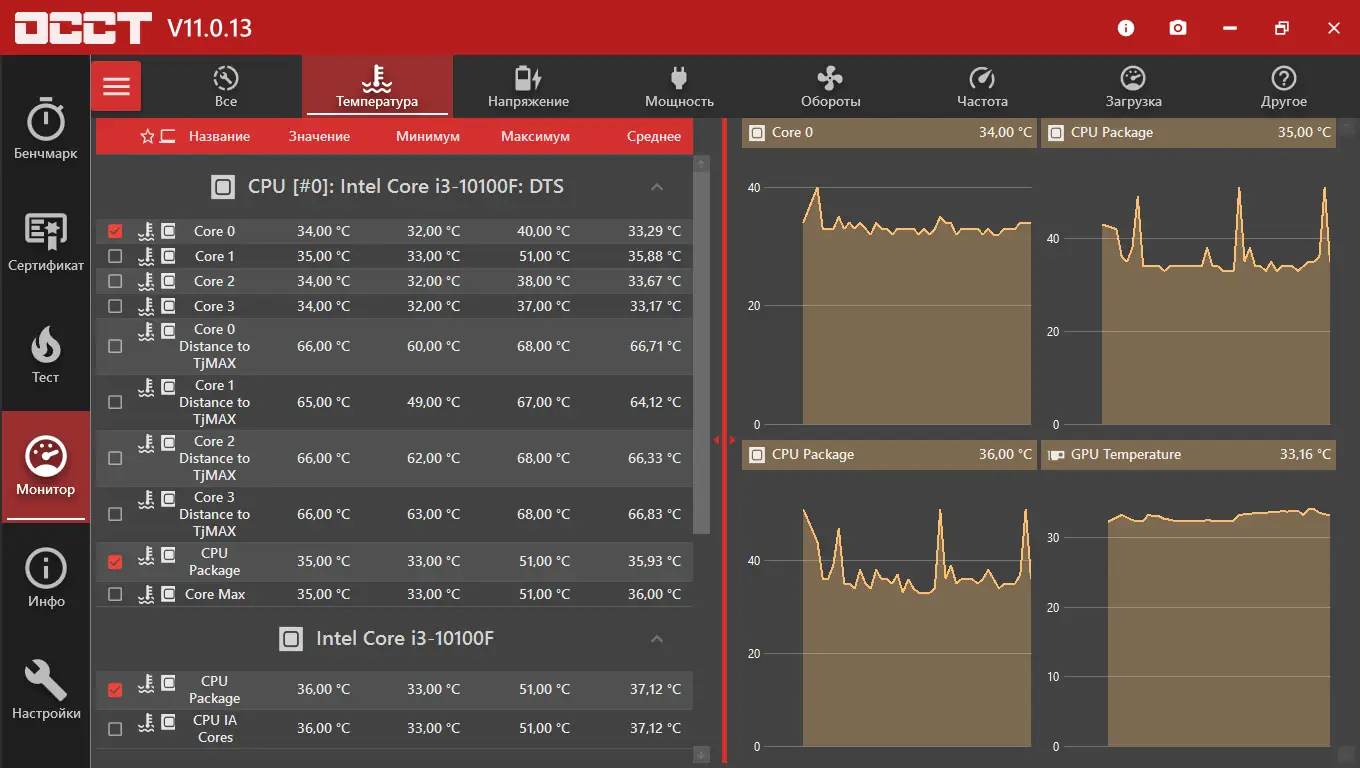Click the thermometer icon in Core 2 row

pyautogui.click(x=146, y=281)
